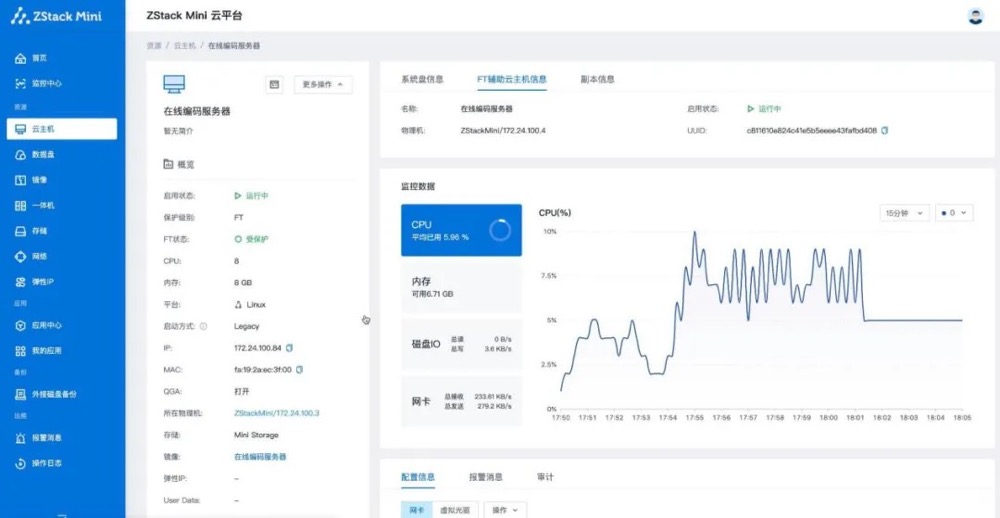The width and height of the screenshot is (1000, 518).
Task: Switch to the 系统盘信息 tab
Action: pyautogui.click(x=422, y=79)
